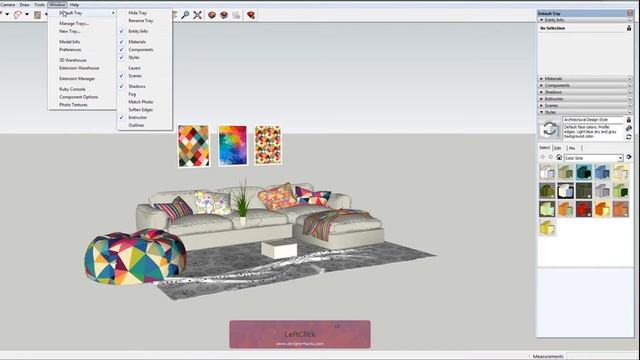Expand the Scenes panel in the tray
This screenshot has width=640, height=360.
[585, 105]
